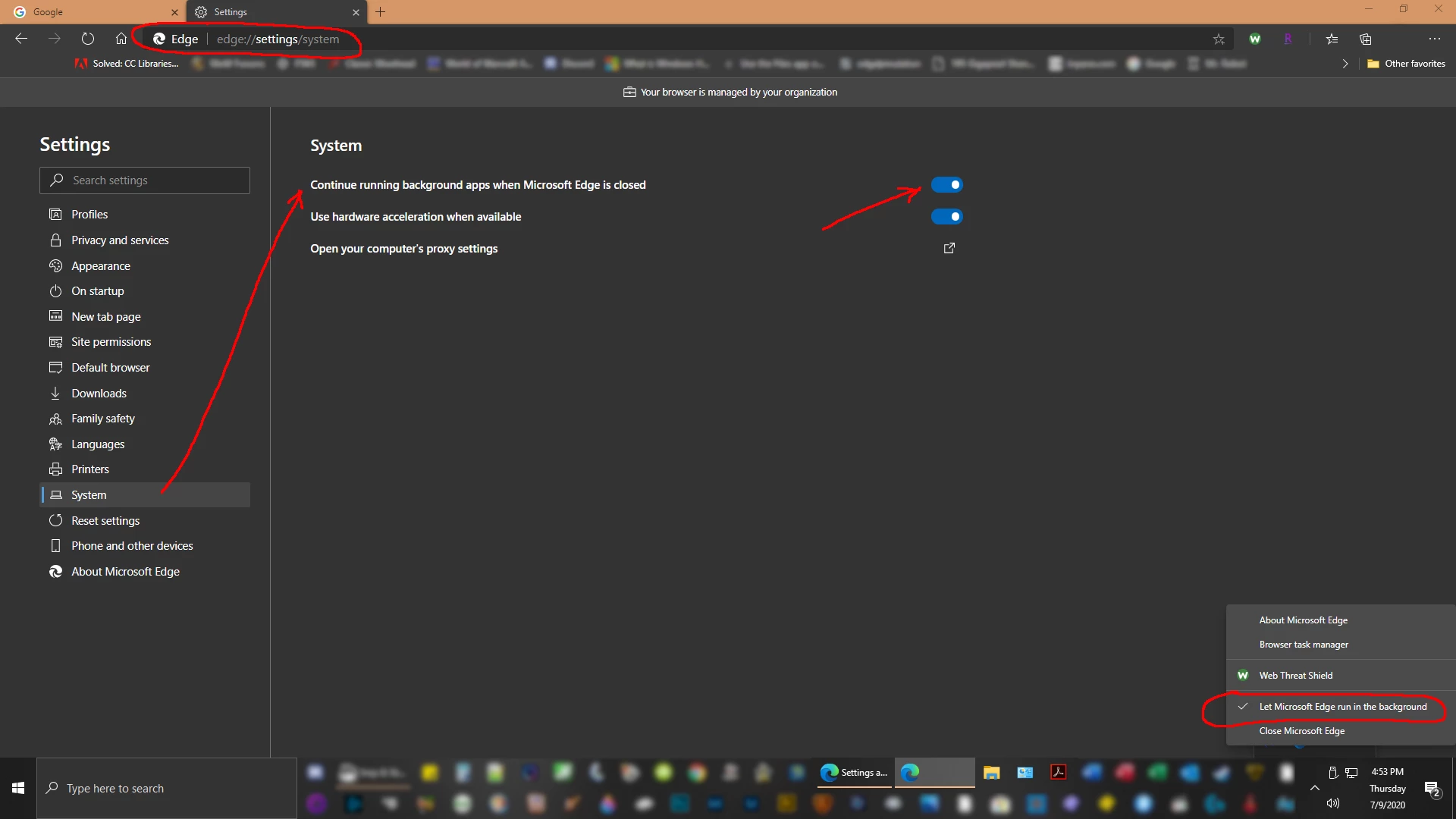Open a new tab with plus button
This screenshot has height=819, width=1456.
[381, 12]
